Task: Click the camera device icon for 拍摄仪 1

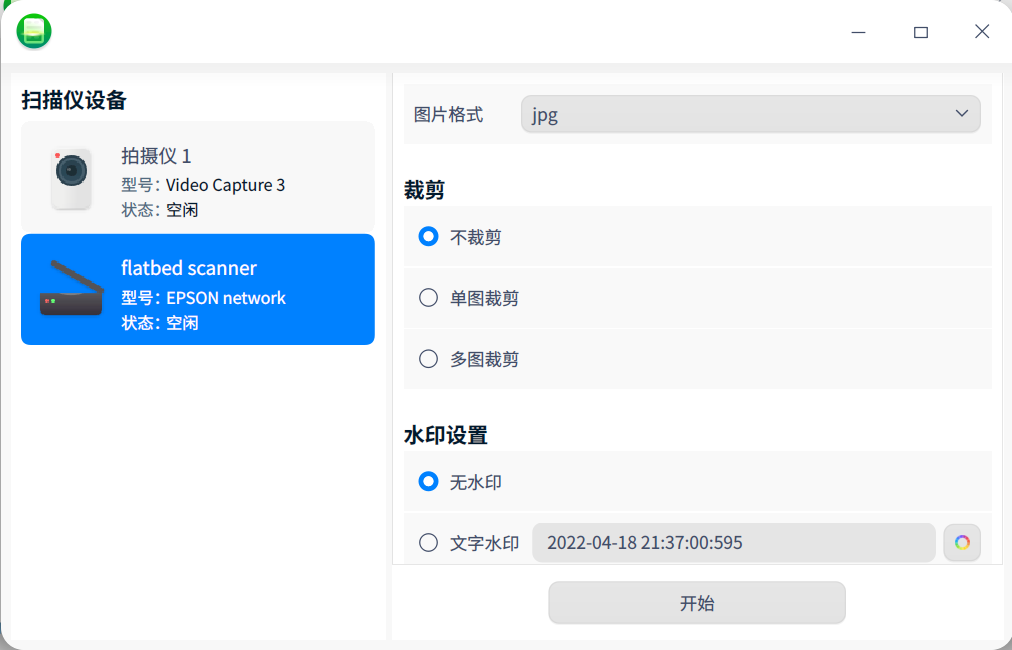Action: click(71, 179)
